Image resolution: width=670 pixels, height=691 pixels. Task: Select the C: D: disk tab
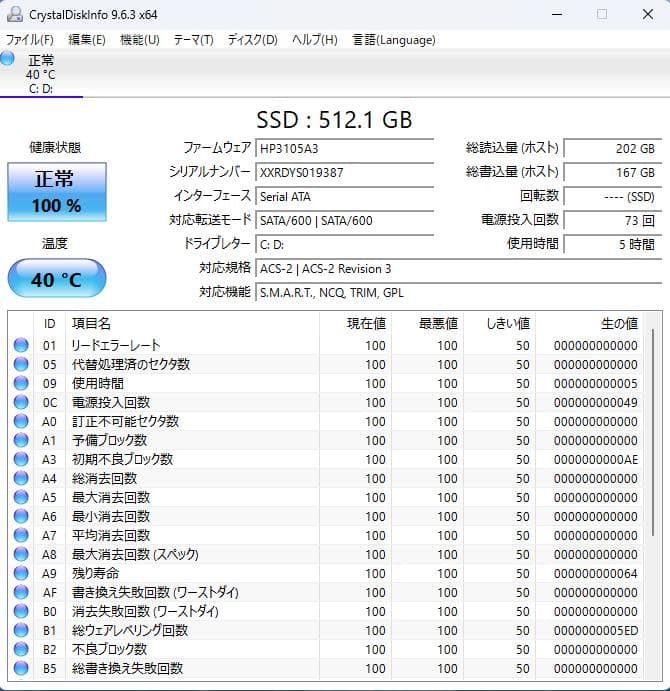click(41, 74)
